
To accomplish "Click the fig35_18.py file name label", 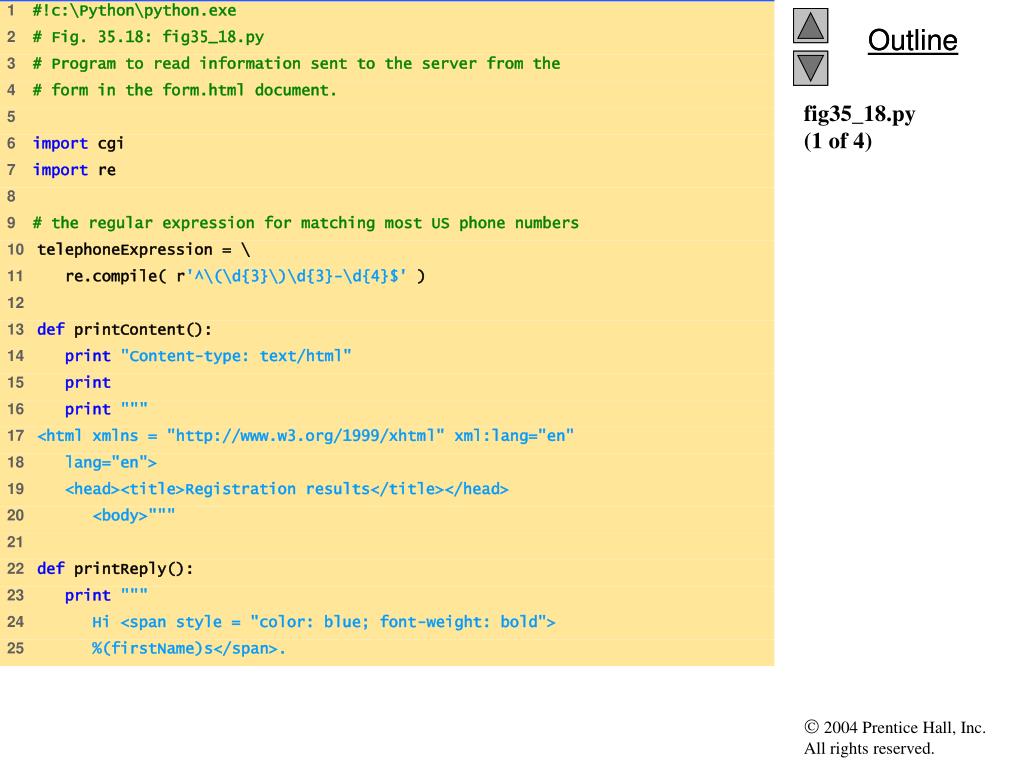I will 859,114.
